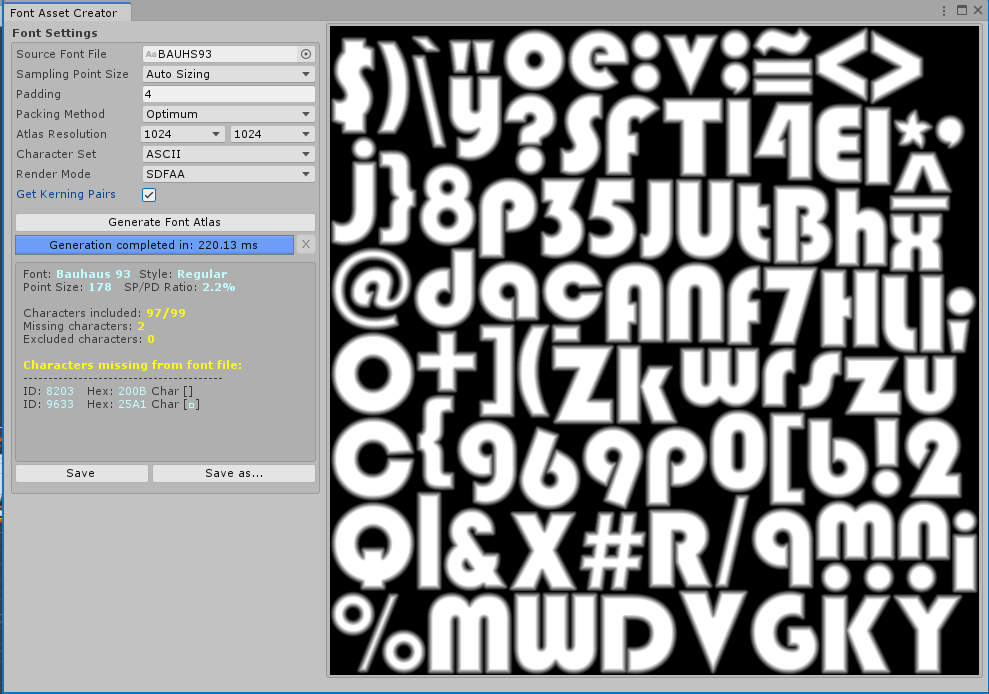Open the object picker for Source Font File
This screenshot has height=694, width=989.
pyautogui.click(x=306, y=54)
